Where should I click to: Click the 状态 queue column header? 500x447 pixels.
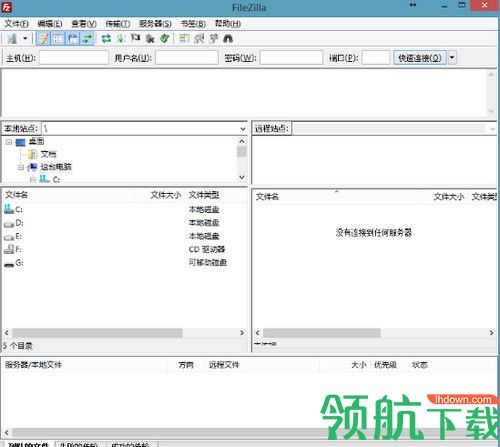[x=419, y=365]
